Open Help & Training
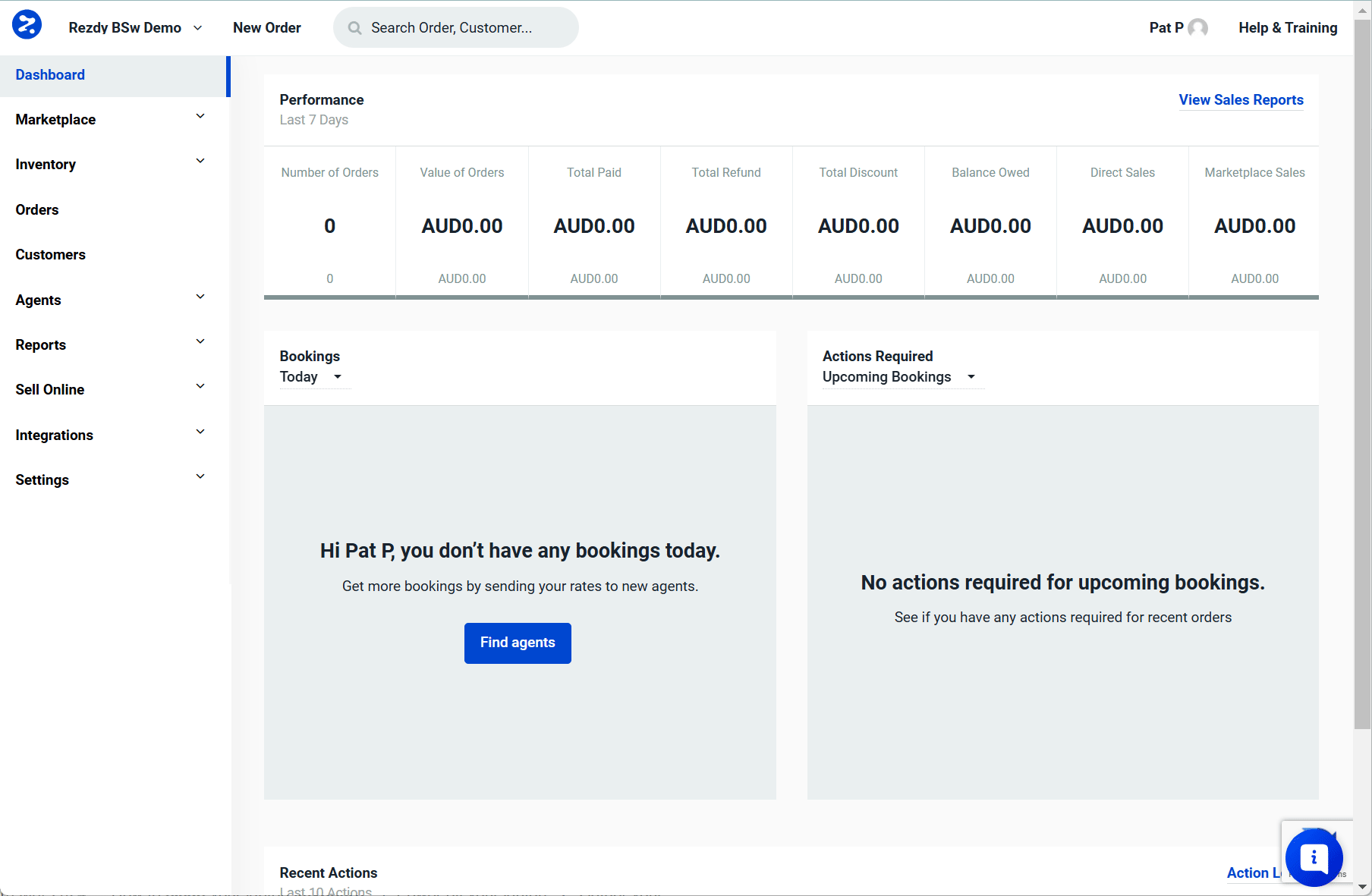 (x=1287, y=27)
